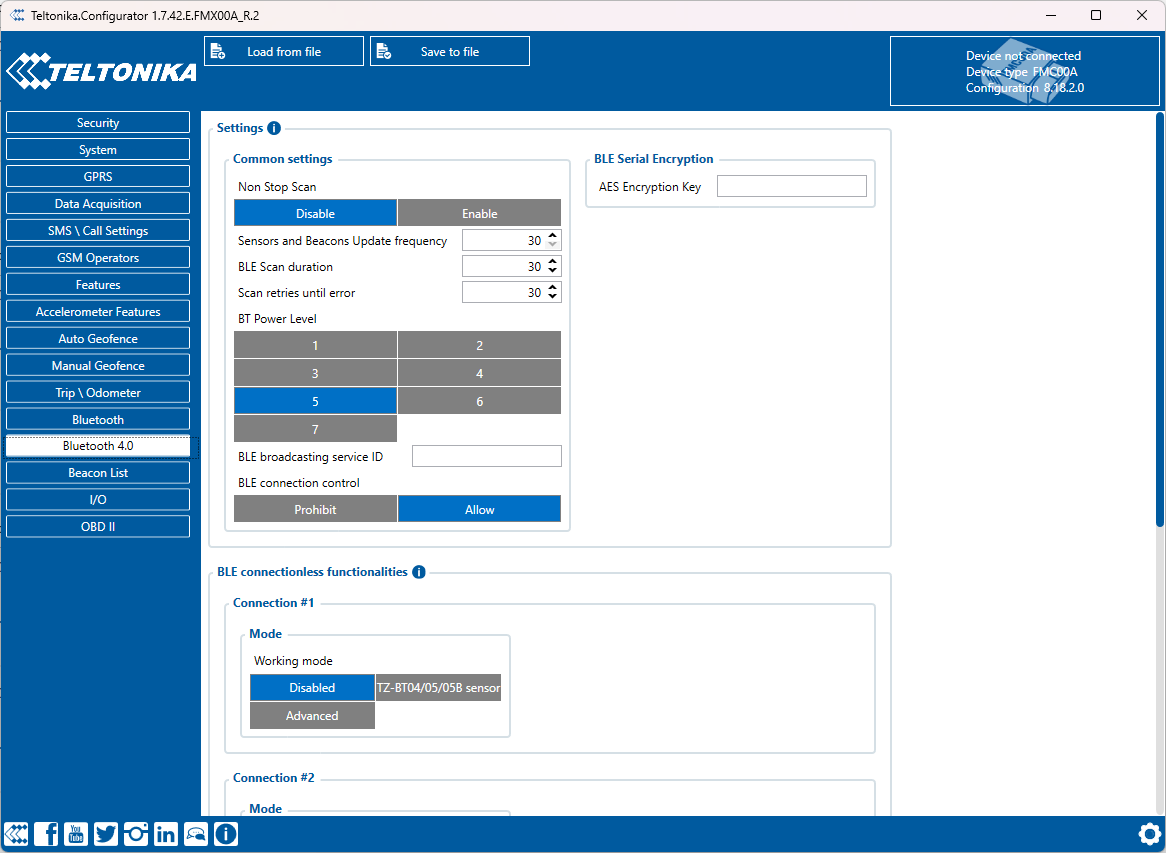This screenshot has width=1166, height=853.
Task: Open the LinkedIn icon in the footer
Action: 166,834
